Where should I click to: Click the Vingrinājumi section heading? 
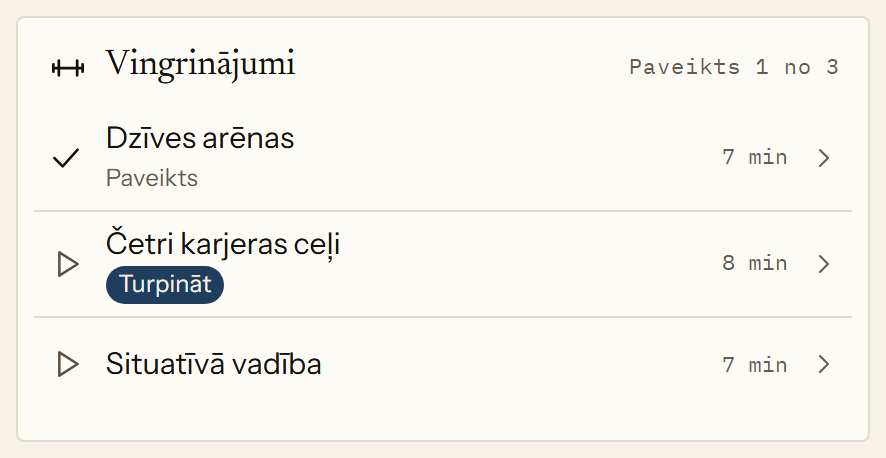201,64
